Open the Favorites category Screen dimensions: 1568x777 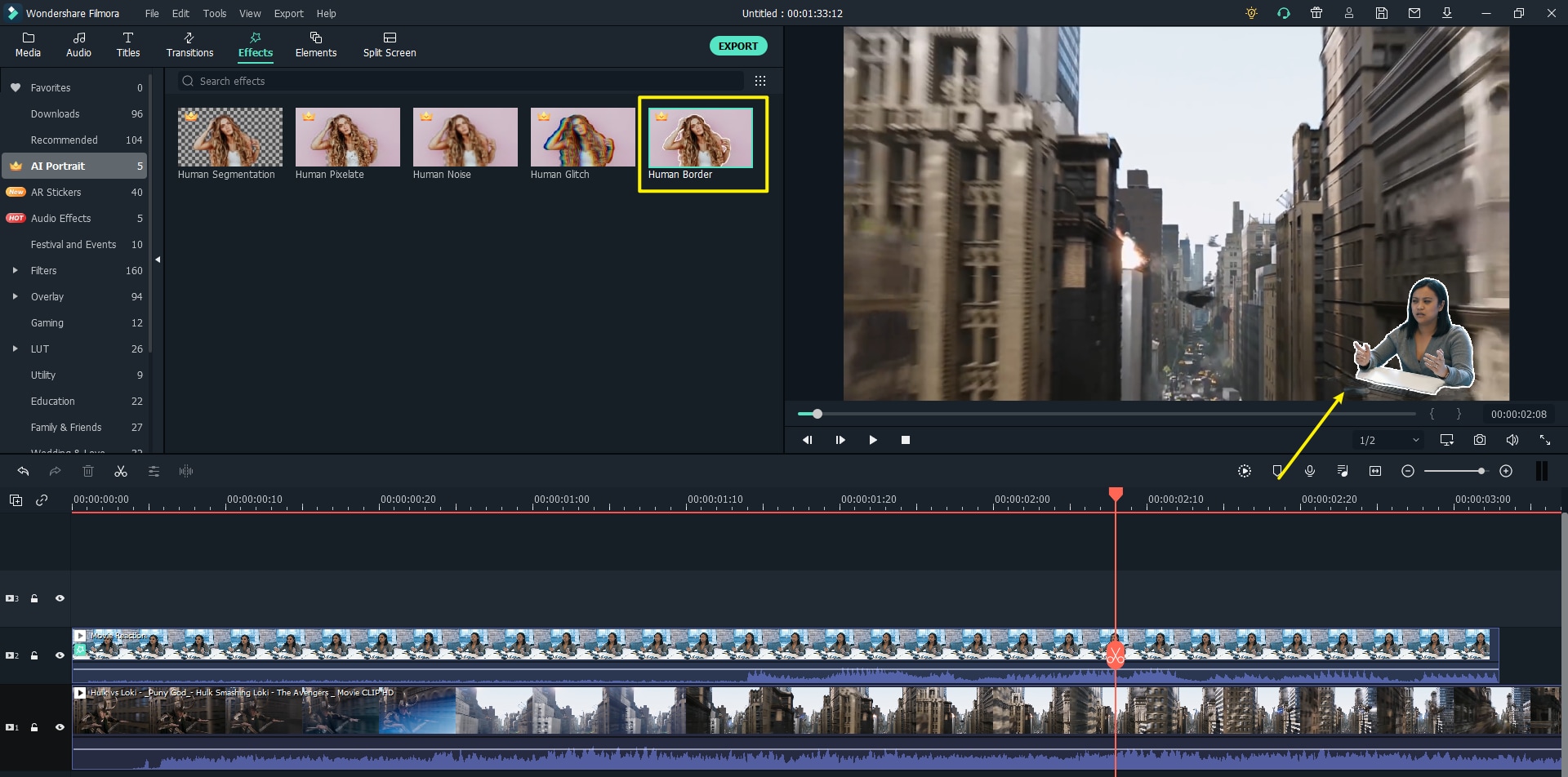point(74,87)
